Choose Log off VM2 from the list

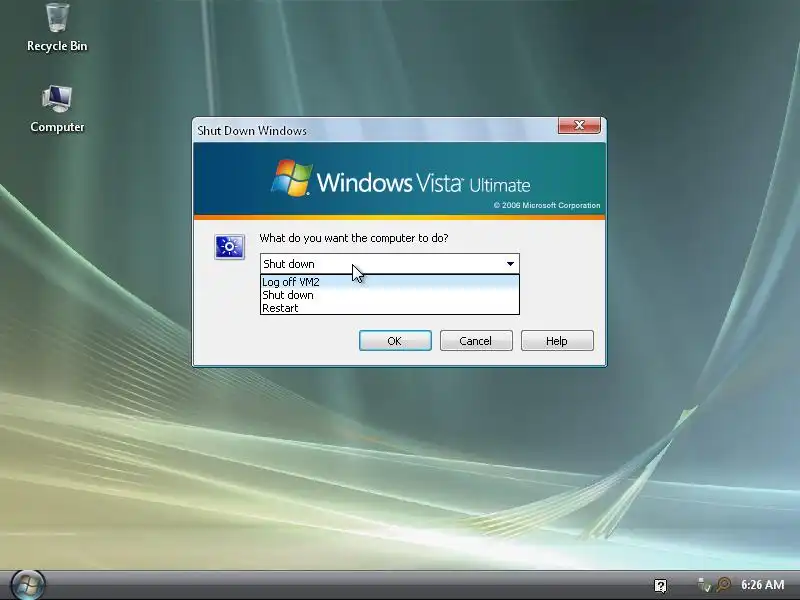click(x=390, y=282)
